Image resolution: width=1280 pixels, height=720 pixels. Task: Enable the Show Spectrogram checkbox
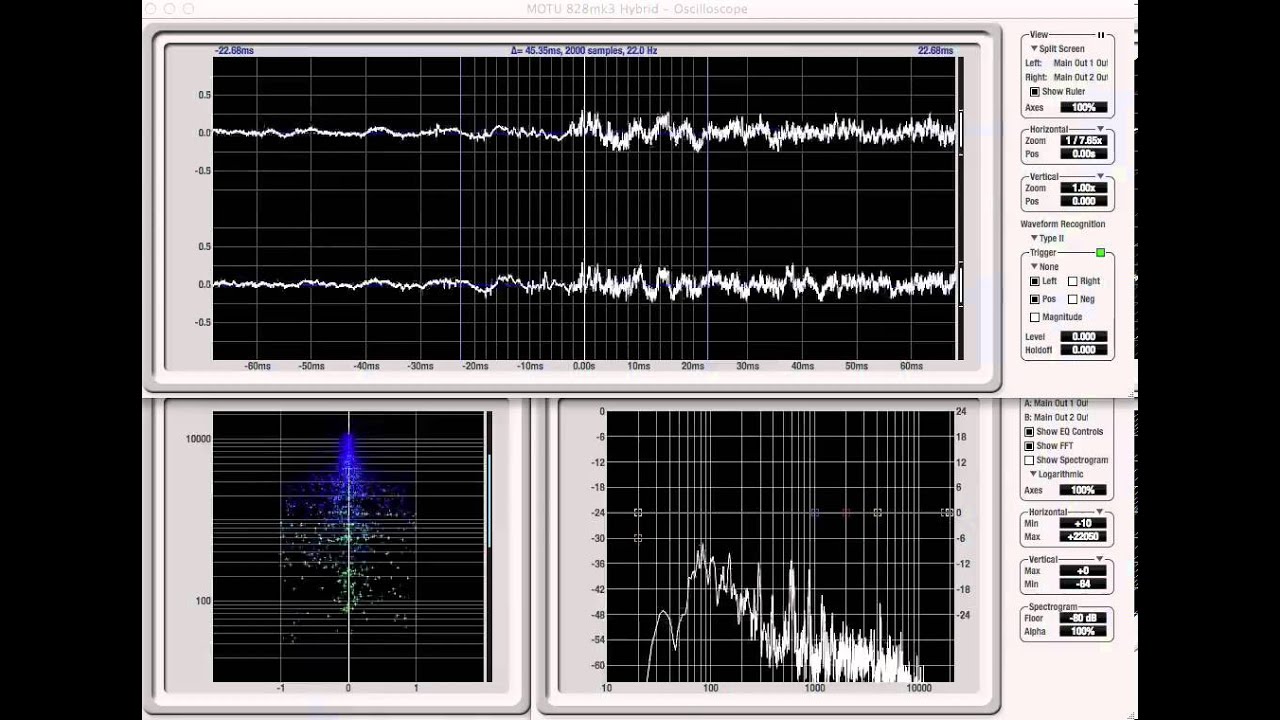coord(1029,460)
